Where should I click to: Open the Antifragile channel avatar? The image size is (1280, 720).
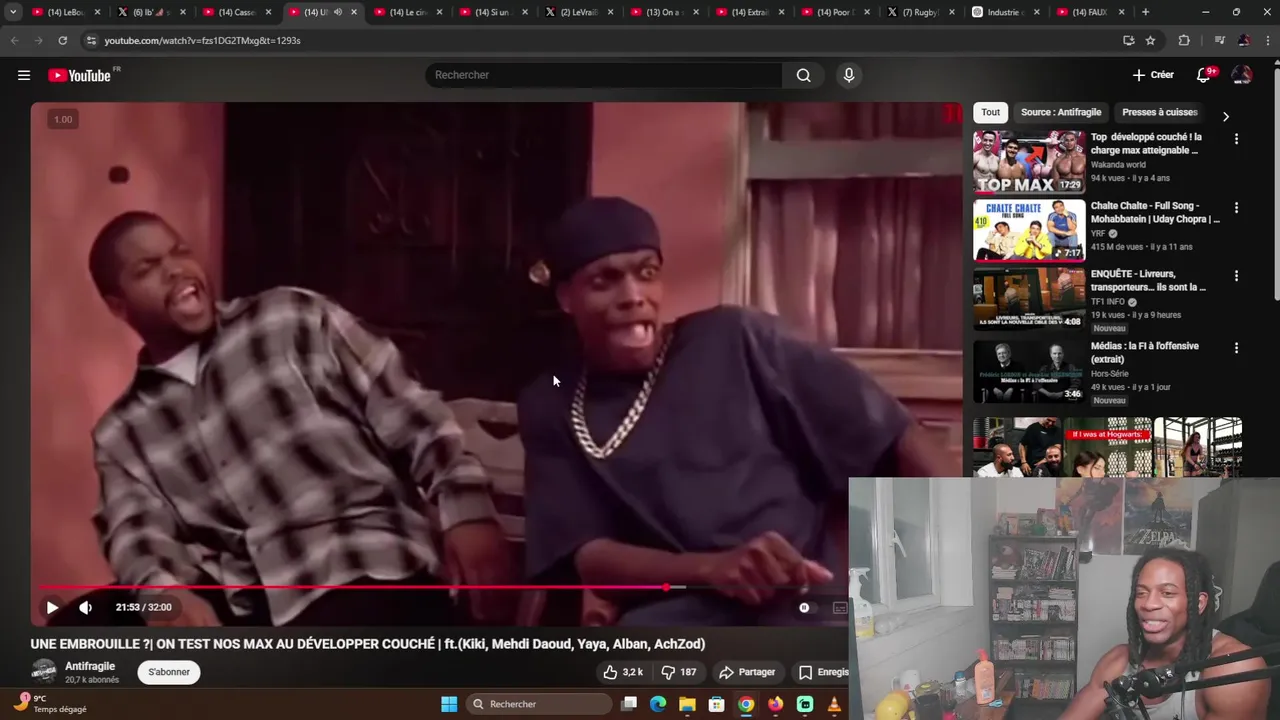coord(44,672)
